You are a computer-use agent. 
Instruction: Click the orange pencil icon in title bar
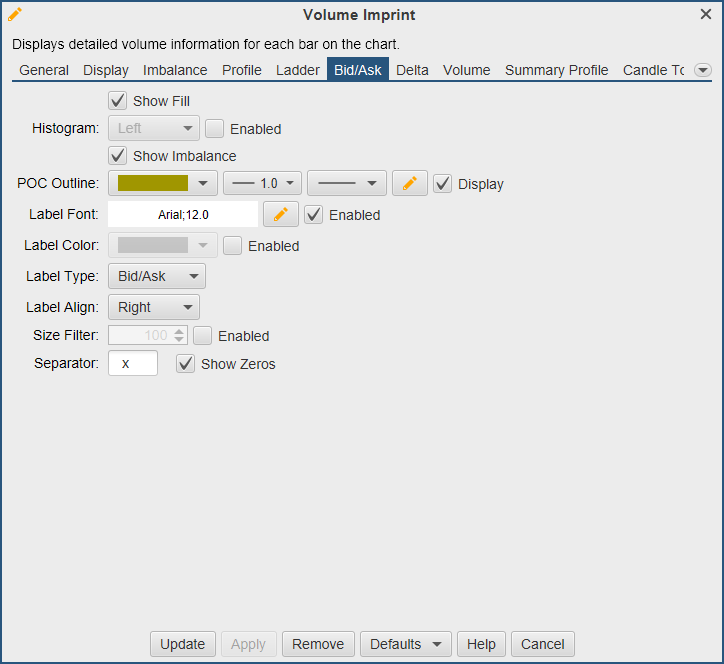coord(15,14)
